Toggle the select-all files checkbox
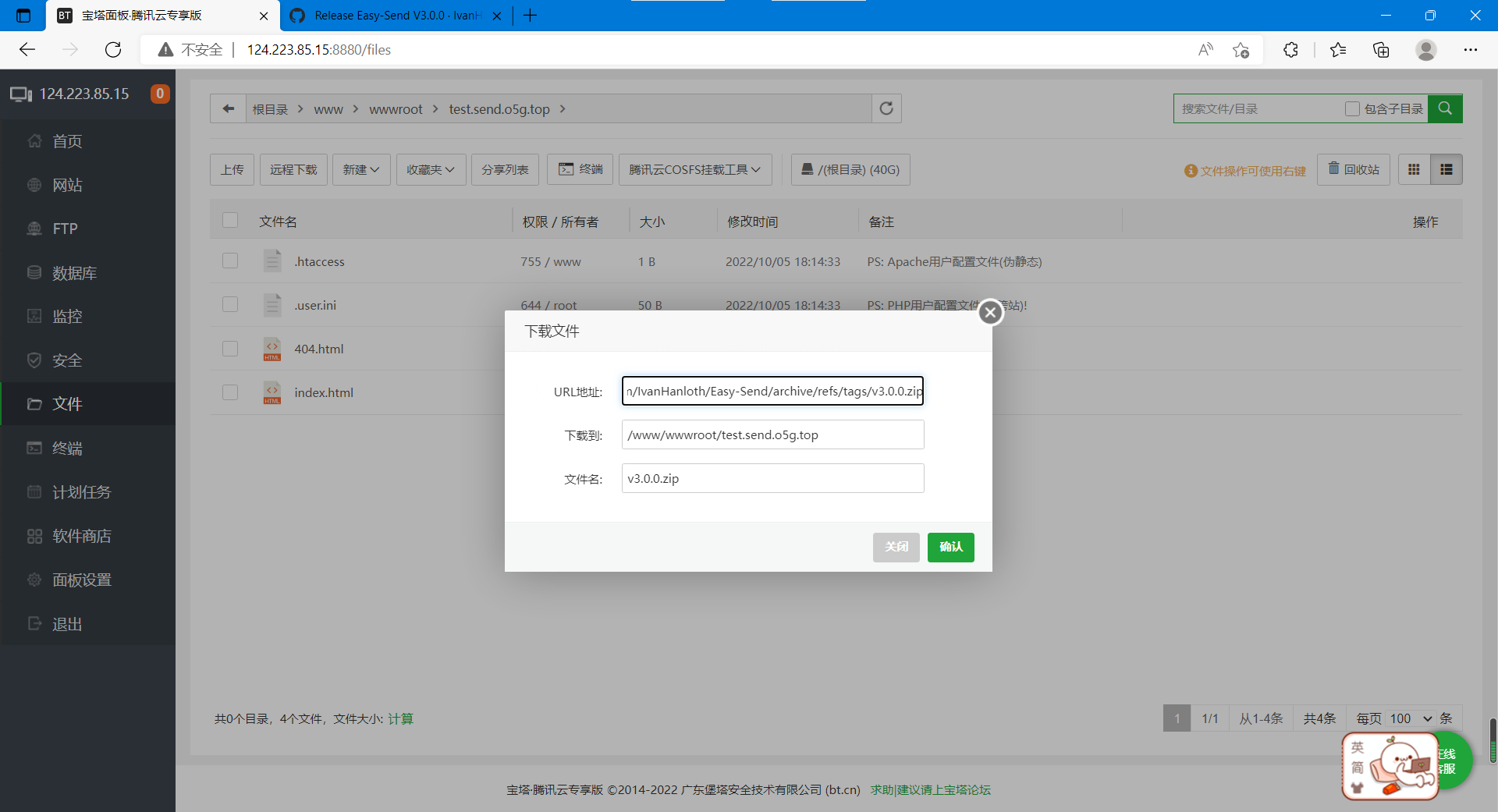This screenshot has height=812, width=1498. point(230,221)
